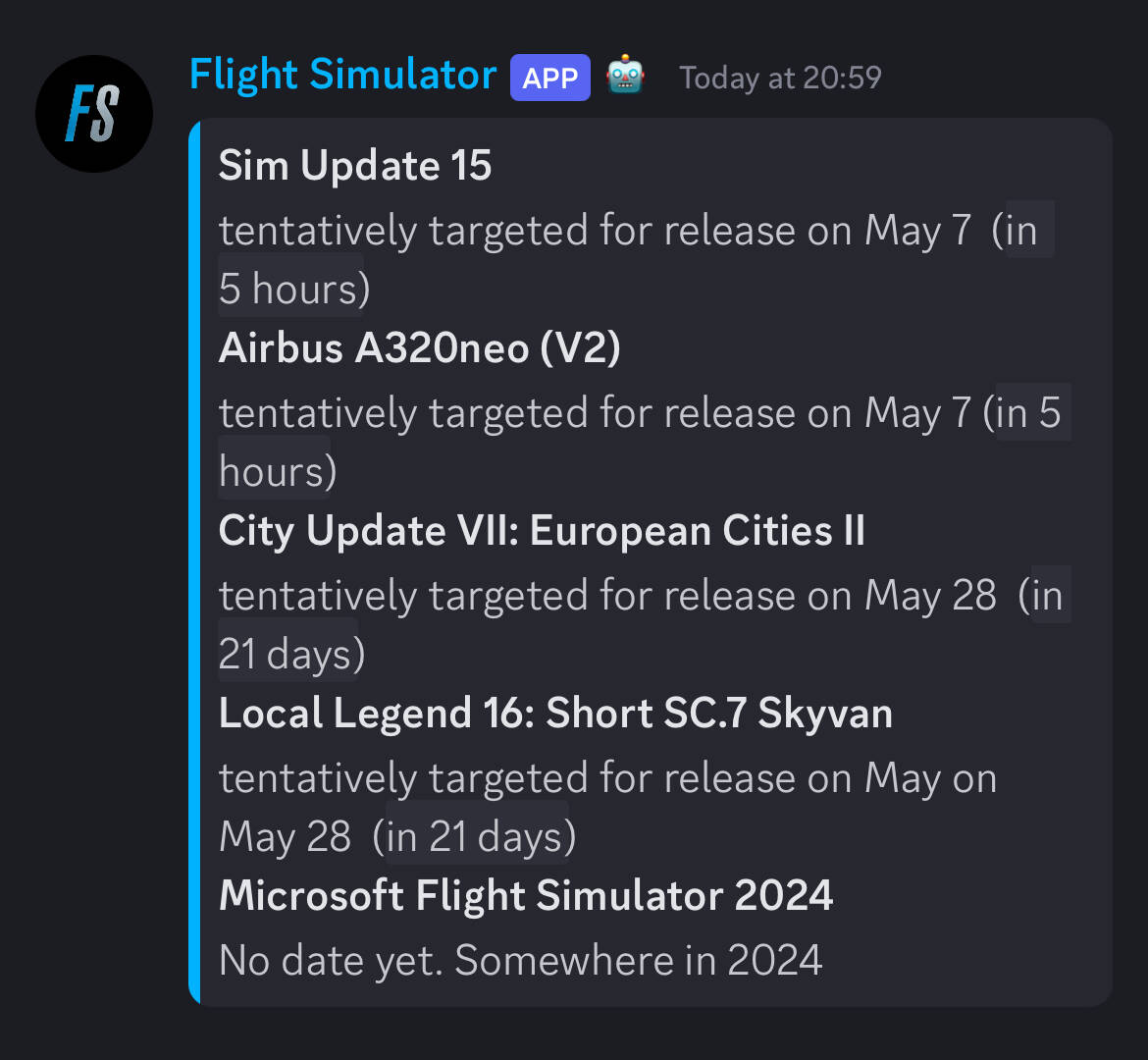Click the "Today at 20:59" timestamp

(780, 79)
